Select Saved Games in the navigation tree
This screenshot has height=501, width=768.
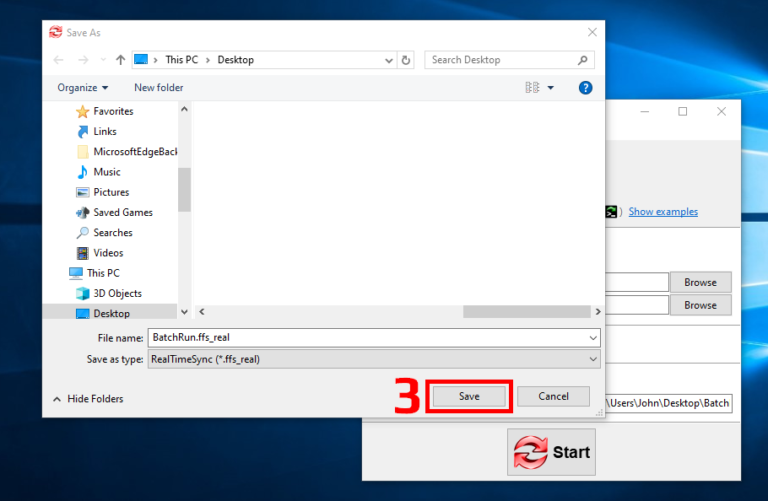[123, 213]
